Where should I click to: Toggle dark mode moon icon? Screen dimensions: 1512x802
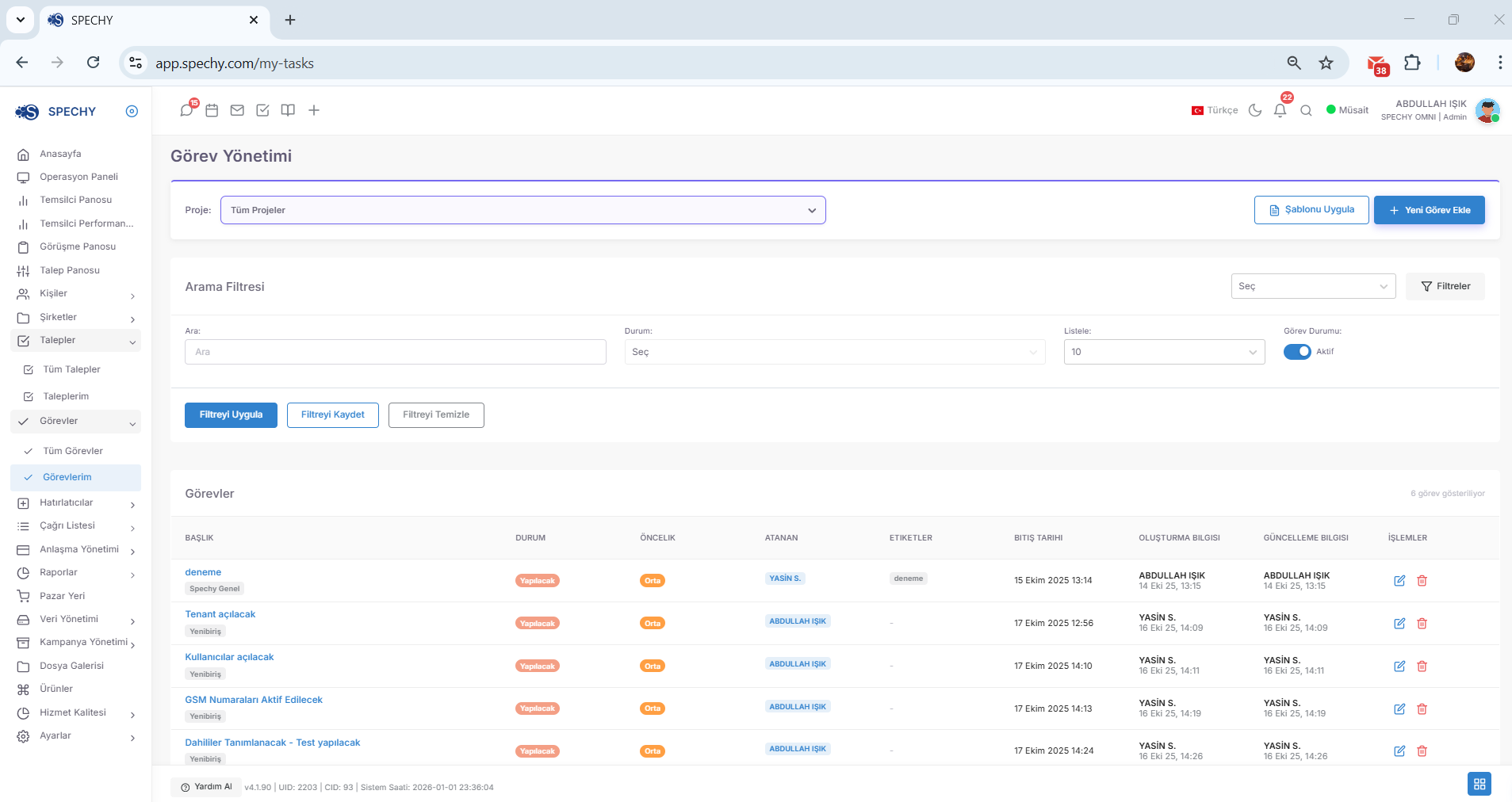pos(1255,110)
